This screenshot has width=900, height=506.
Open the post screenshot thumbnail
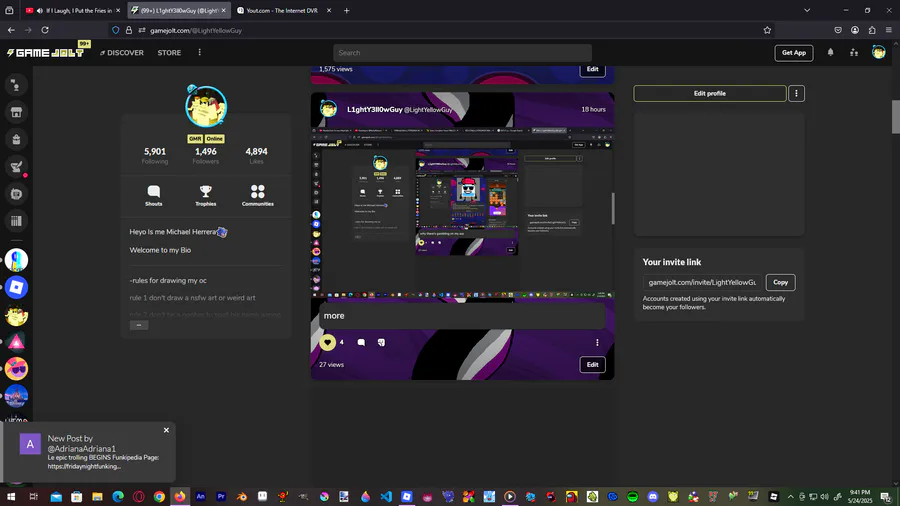[463, 212]
